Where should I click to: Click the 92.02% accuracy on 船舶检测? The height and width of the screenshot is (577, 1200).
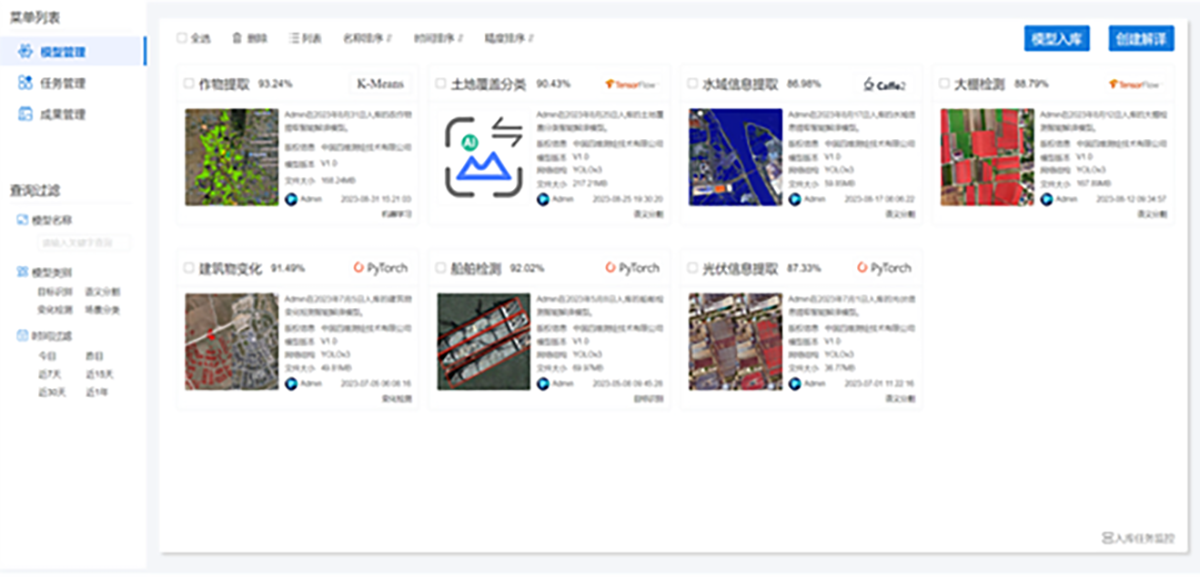(x=527, y=269)
